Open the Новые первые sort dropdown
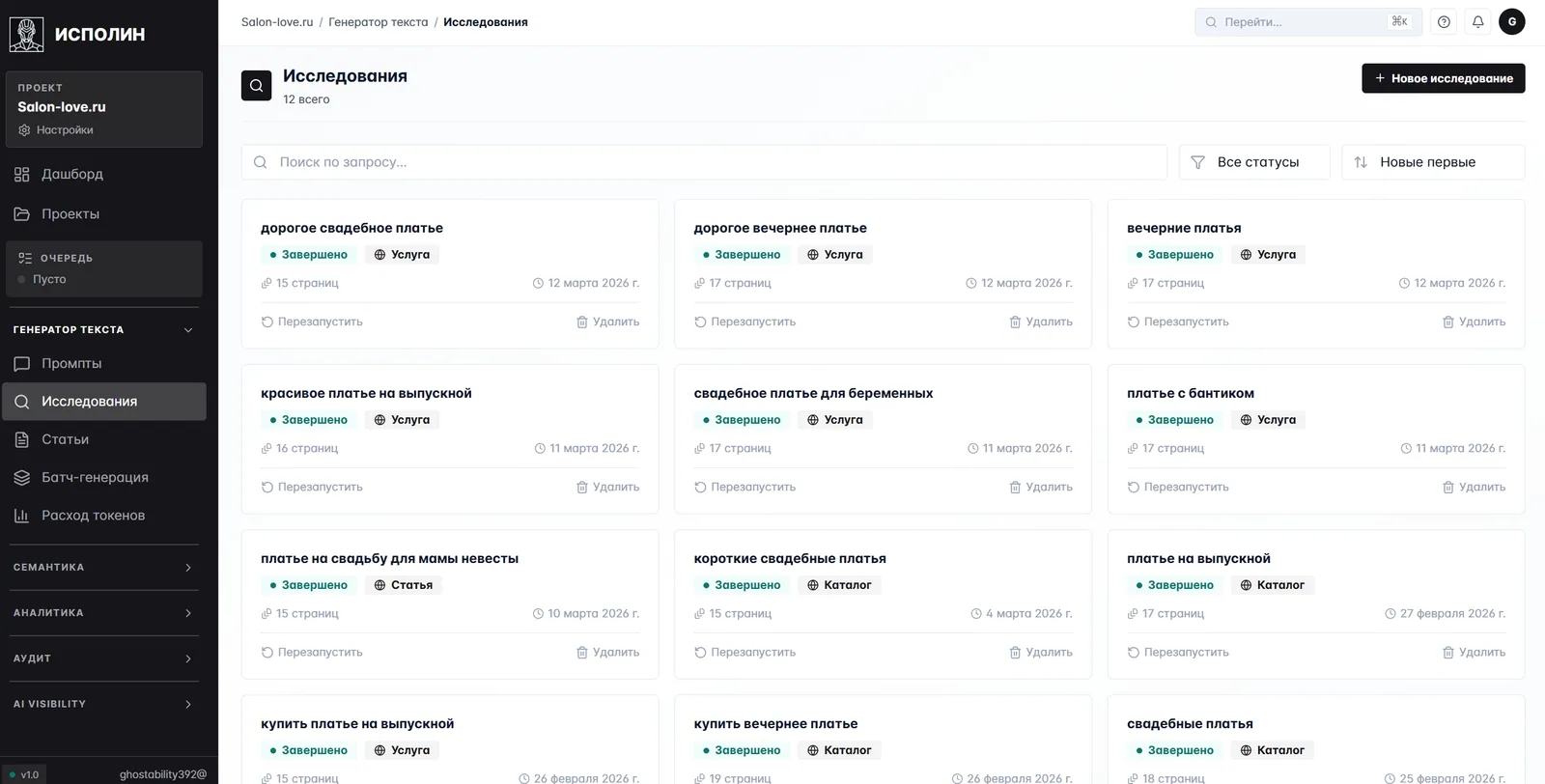Viewport: 1545px width, 784px height. pos(1433,162)
